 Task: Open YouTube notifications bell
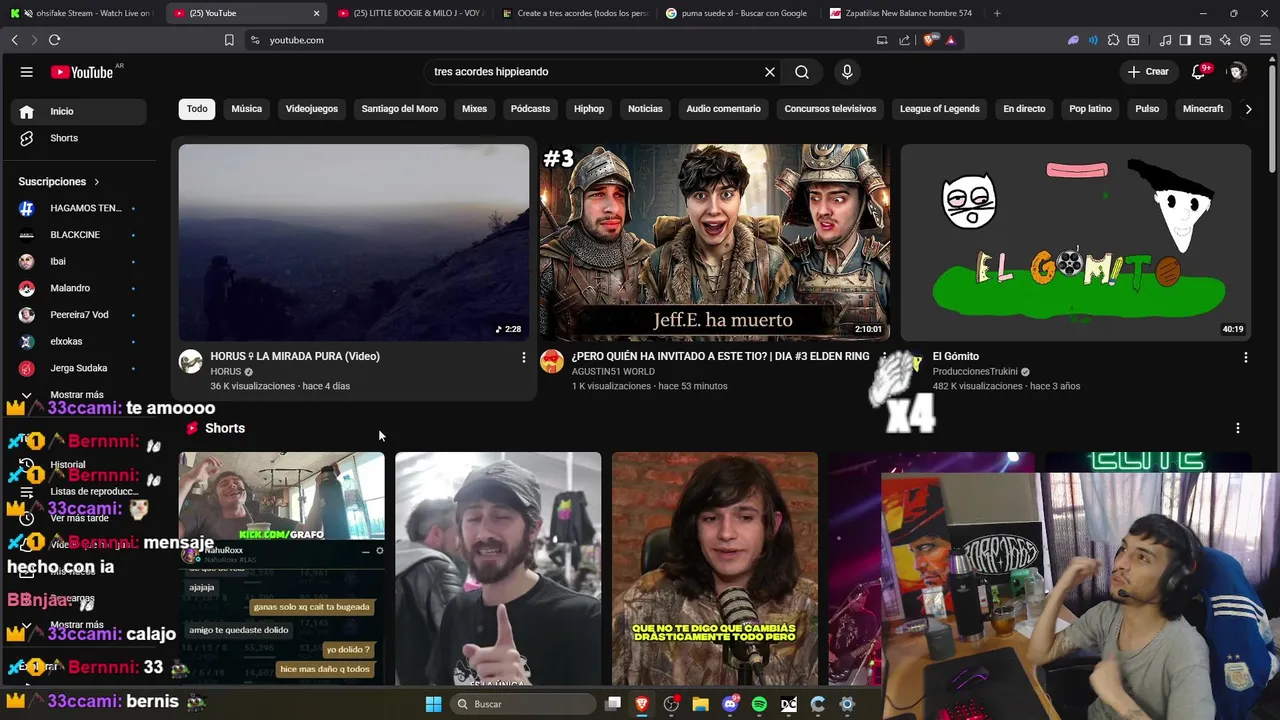(x=1199, y=72)
